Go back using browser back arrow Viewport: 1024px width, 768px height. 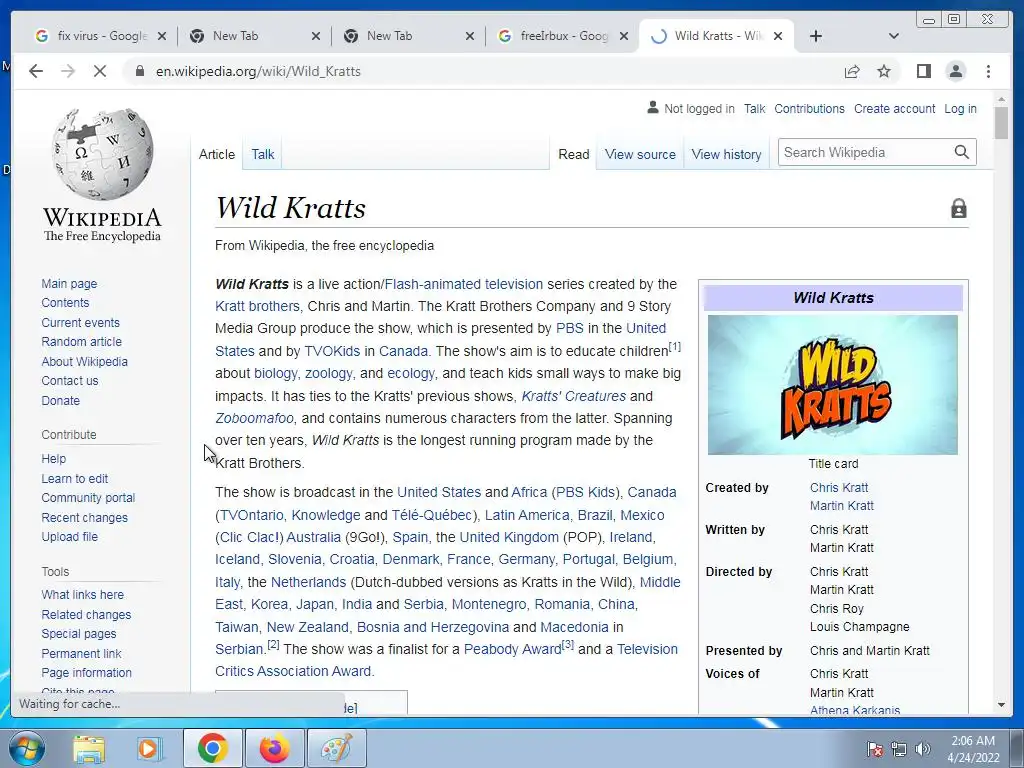[x=36, y=71]
